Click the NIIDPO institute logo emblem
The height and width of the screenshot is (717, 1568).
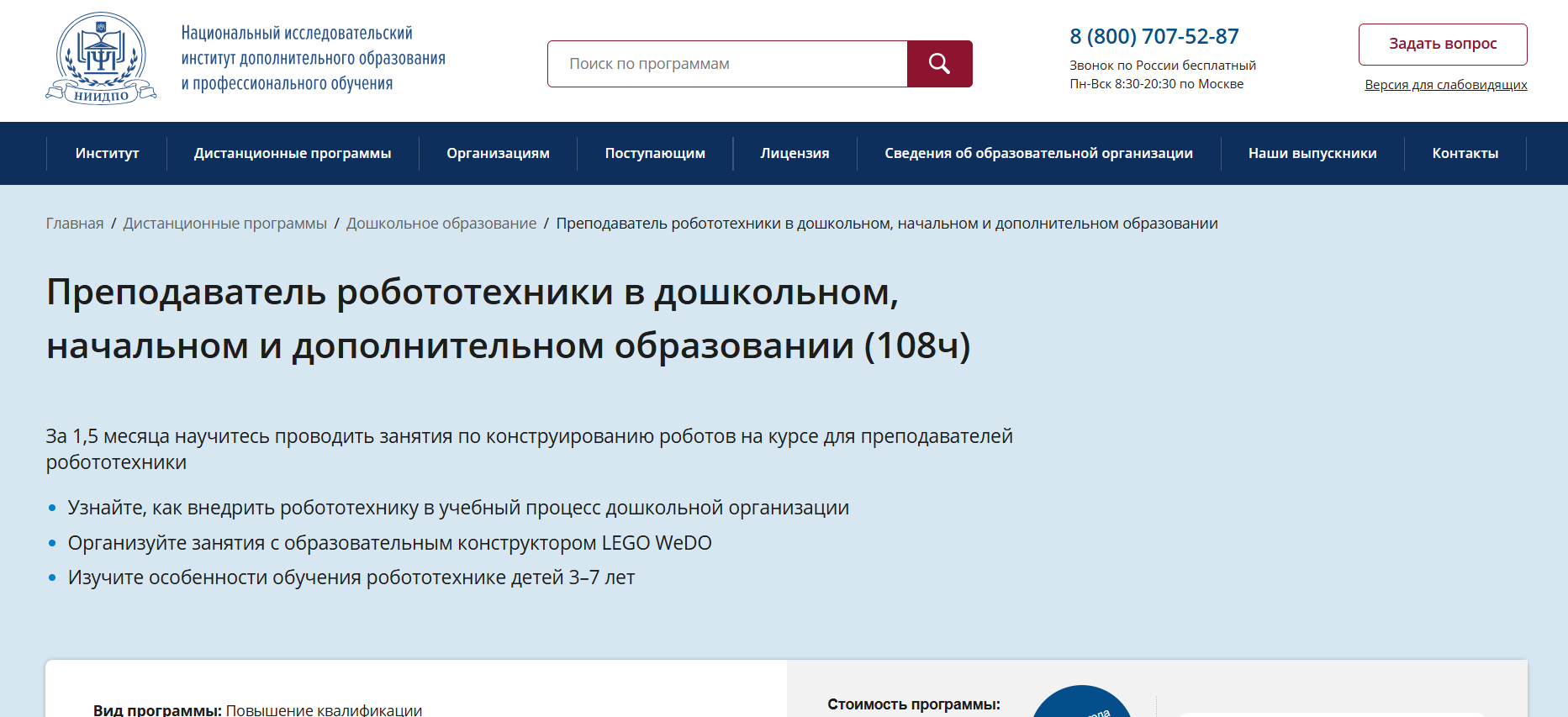[x=101, y=59]
